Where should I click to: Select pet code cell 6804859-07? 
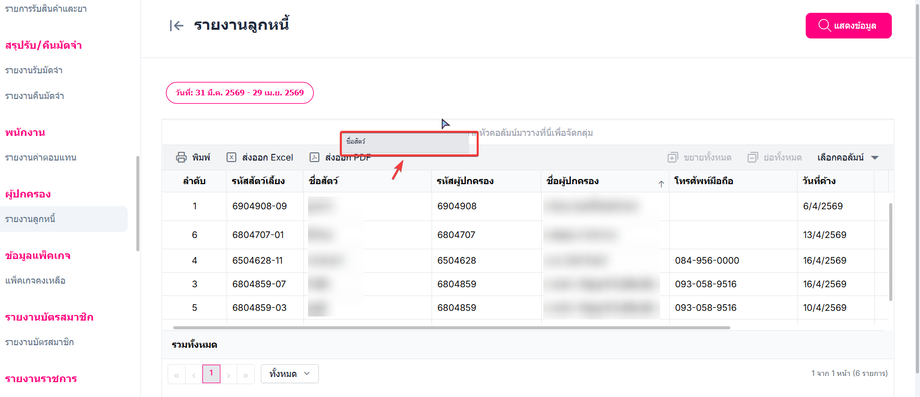click(265, 284)
